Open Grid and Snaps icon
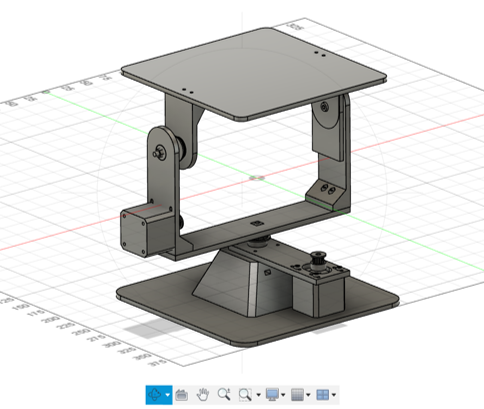The image size is (484, 409). pos(297,395)
